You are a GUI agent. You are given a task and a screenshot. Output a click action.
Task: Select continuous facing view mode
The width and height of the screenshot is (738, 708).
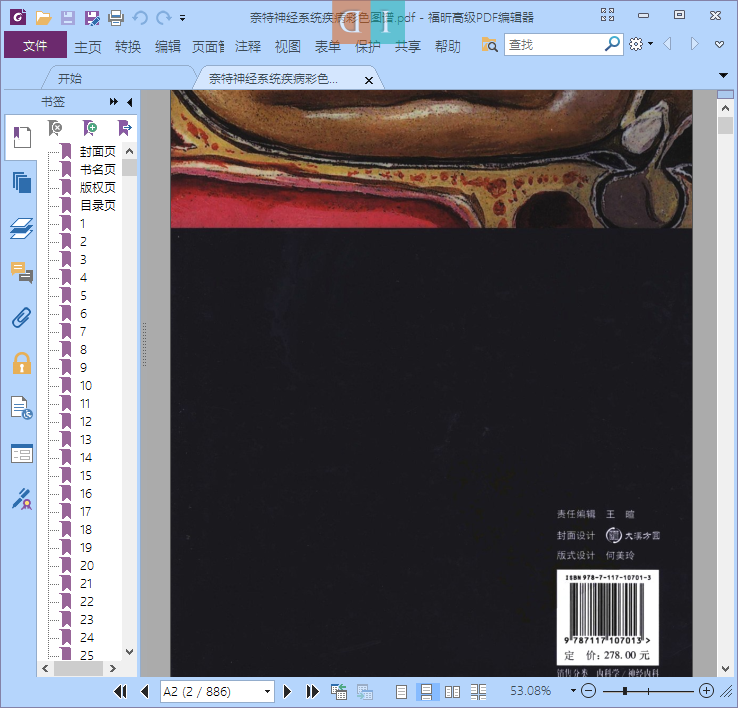pyautogui.click(x=478, y=692)
